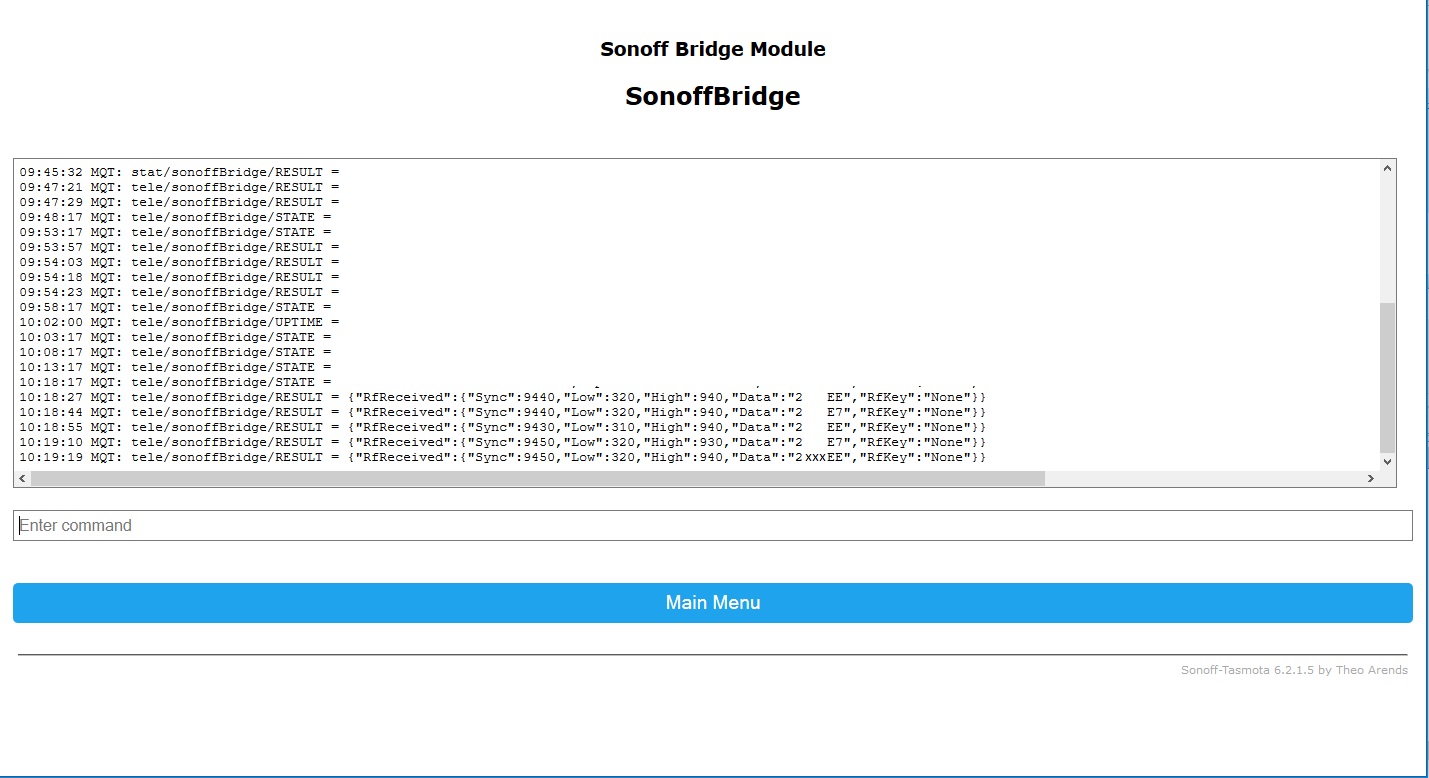Click the horizontal scrollbar thumb of the log
This screenshot has width=1429, height=778.
tap(538, 479)
